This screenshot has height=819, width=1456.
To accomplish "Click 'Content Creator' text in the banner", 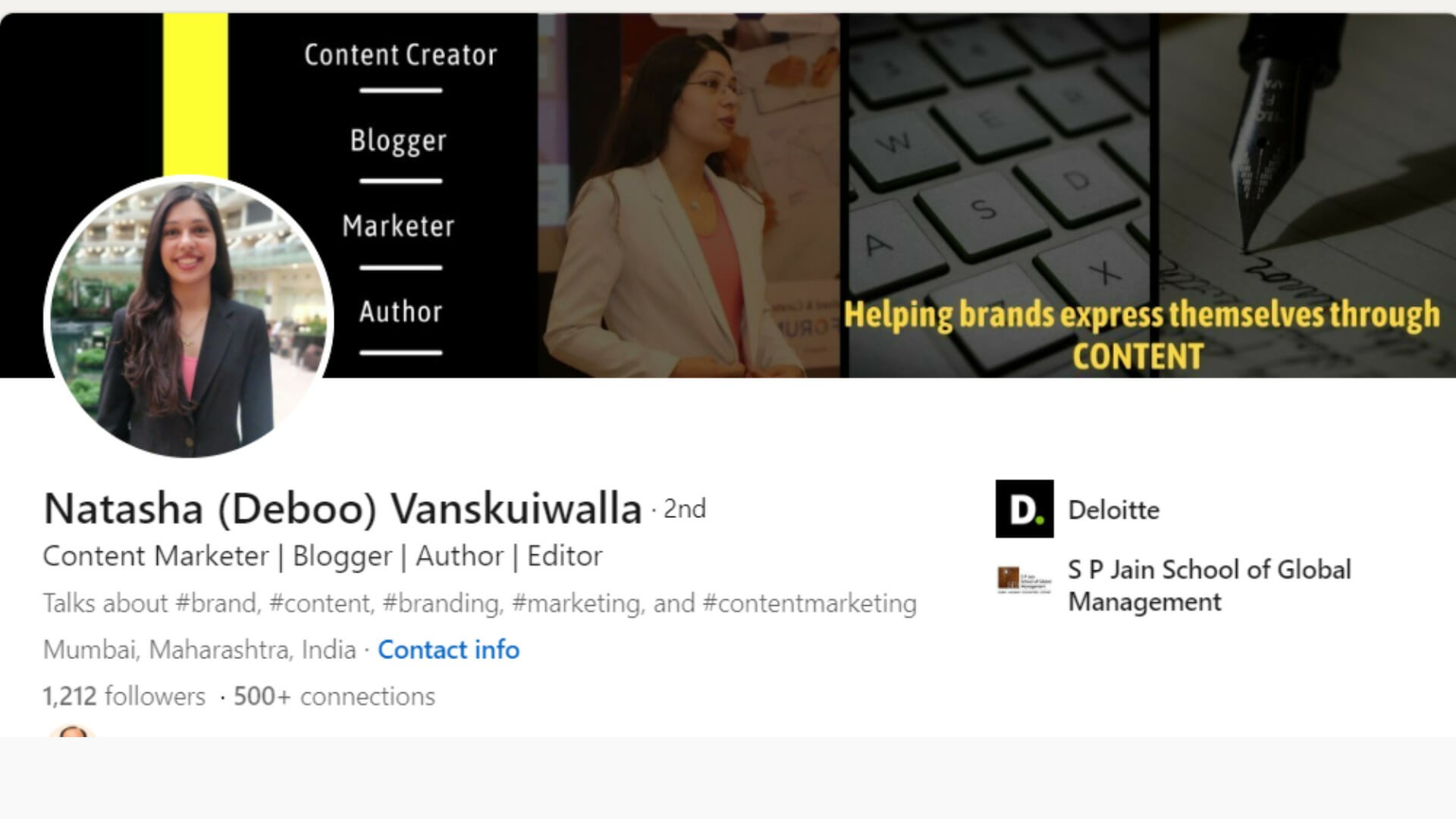I will pos(400,55).
